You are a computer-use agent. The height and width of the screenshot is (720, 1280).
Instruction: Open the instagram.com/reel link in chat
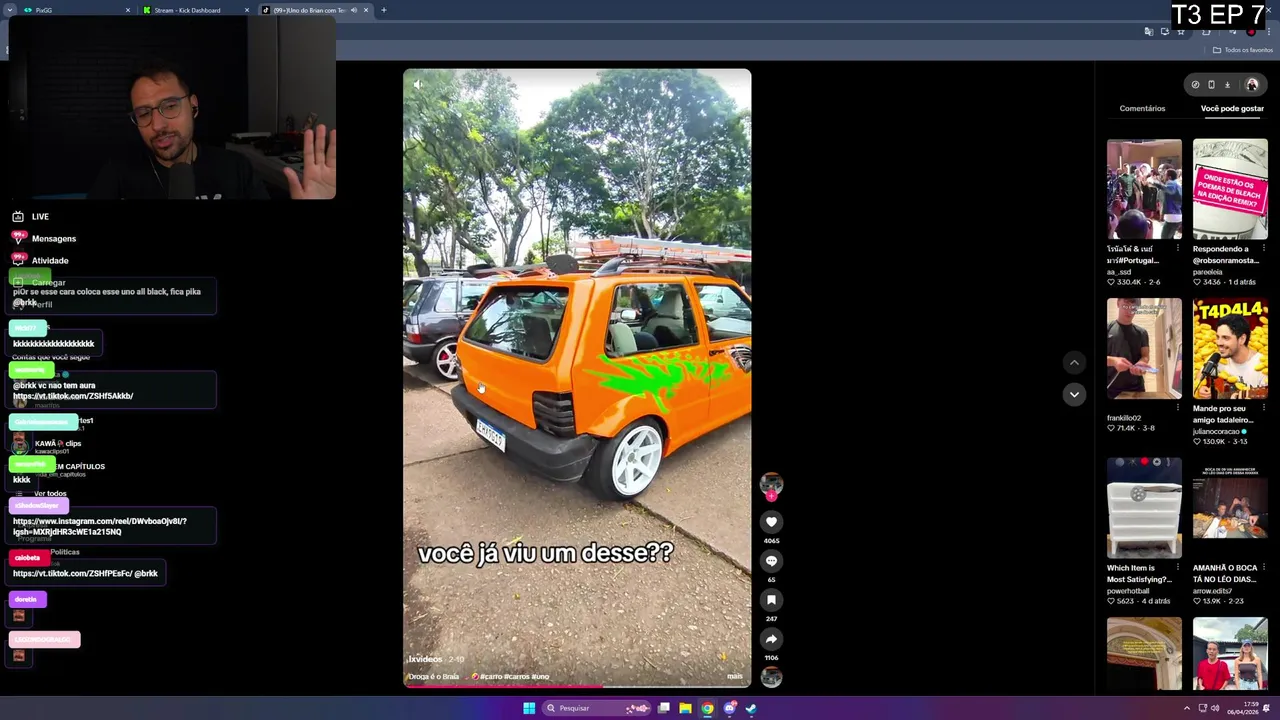(x=100, y=526)
